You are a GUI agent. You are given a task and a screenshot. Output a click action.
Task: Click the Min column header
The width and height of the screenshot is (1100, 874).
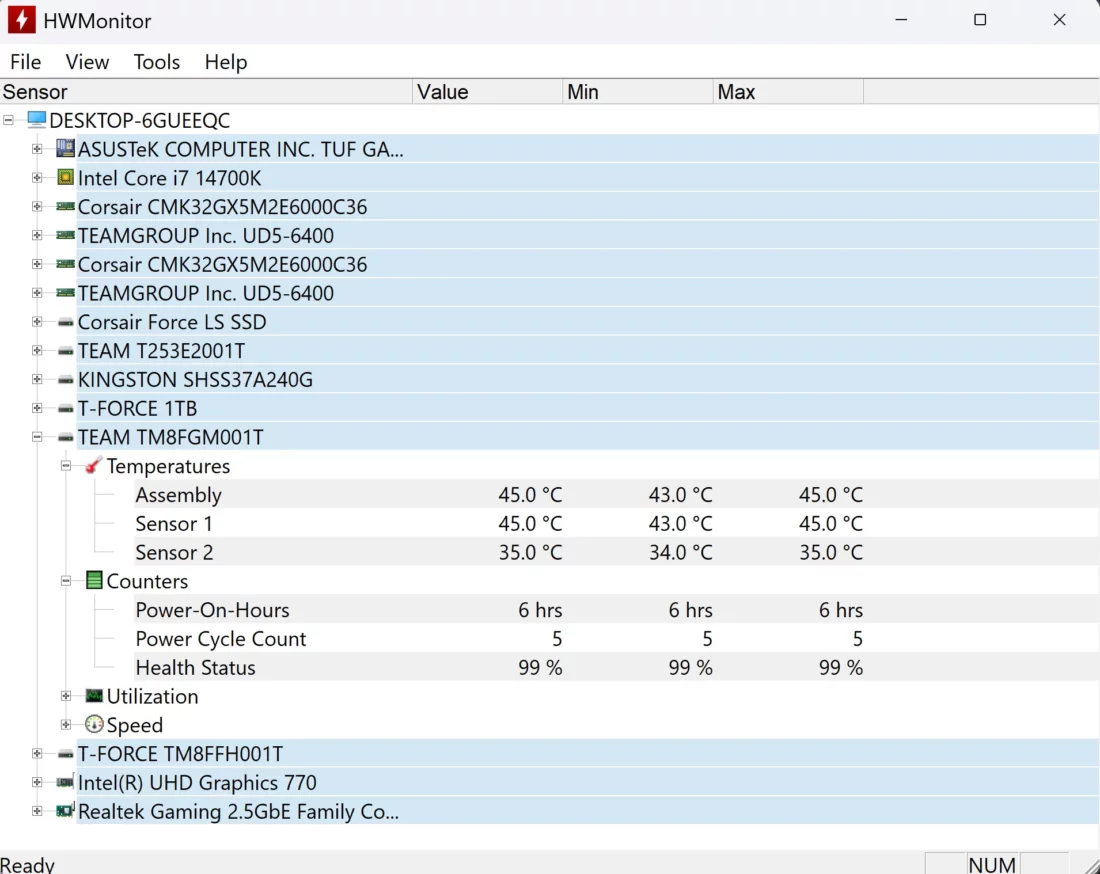(x=638, y=92)
